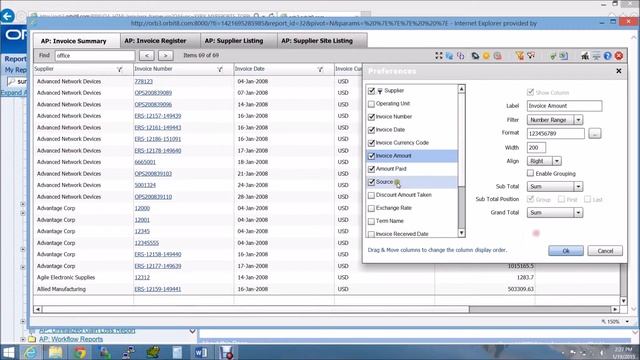
Task: Uncheck the Invoice Number checkbox in Preferences
Action: (x=371, y=117)
